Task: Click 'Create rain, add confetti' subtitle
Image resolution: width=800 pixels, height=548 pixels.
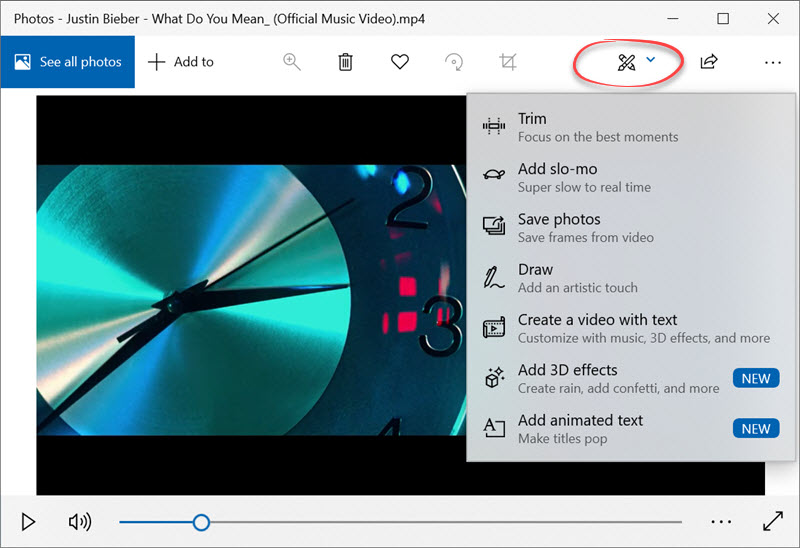Action: click(x=618, y=389)
